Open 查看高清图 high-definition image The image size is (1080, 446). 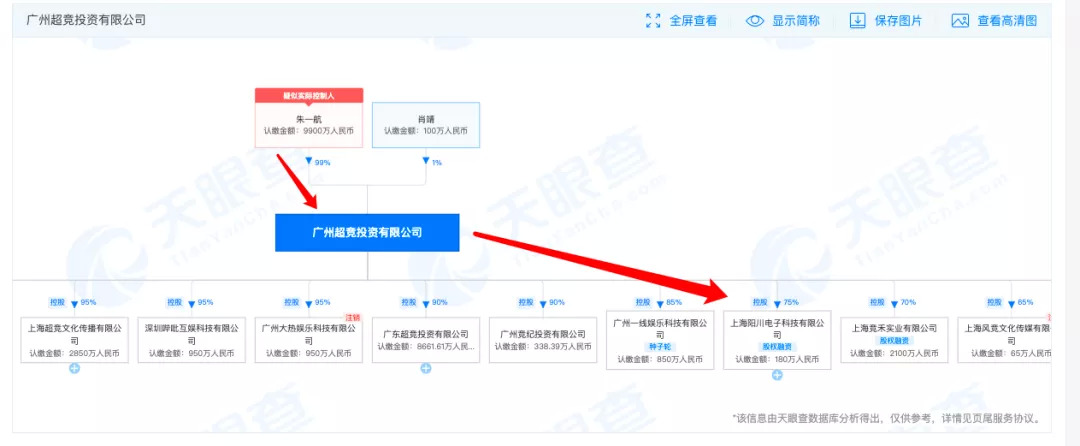[1007, 21]
